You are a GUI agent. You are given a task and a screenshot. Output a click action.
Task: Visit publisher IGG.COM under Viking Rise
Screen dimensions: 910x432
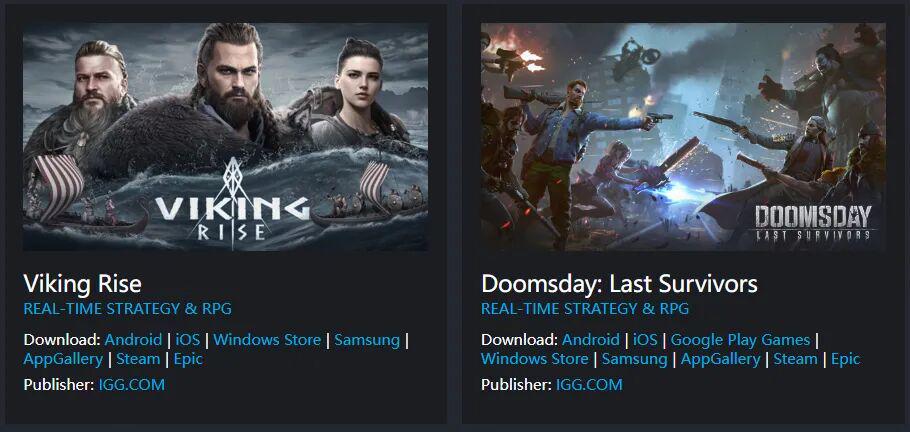pos(132,384)
